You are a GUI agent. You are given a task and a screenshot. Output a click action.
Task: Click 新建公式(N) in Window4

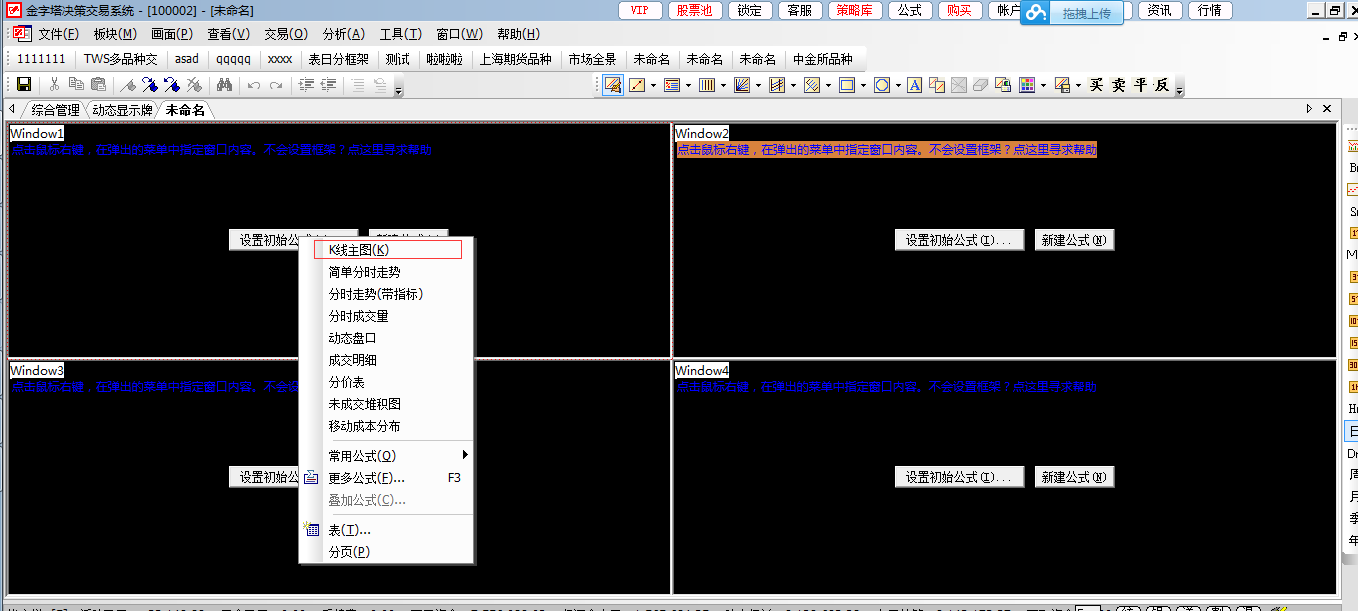point(1074,477)
